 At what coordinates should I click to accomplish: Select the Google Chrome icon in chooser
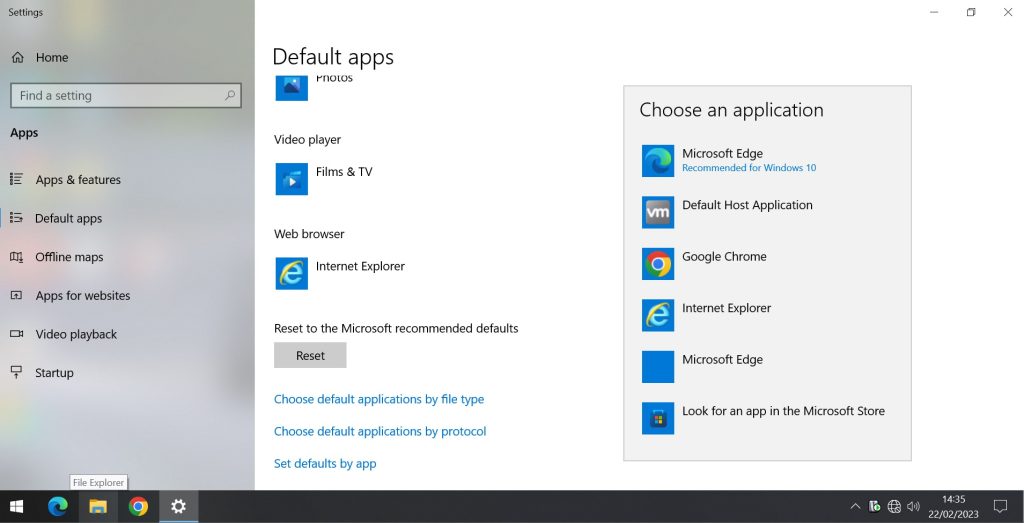(x=658, y=264)
